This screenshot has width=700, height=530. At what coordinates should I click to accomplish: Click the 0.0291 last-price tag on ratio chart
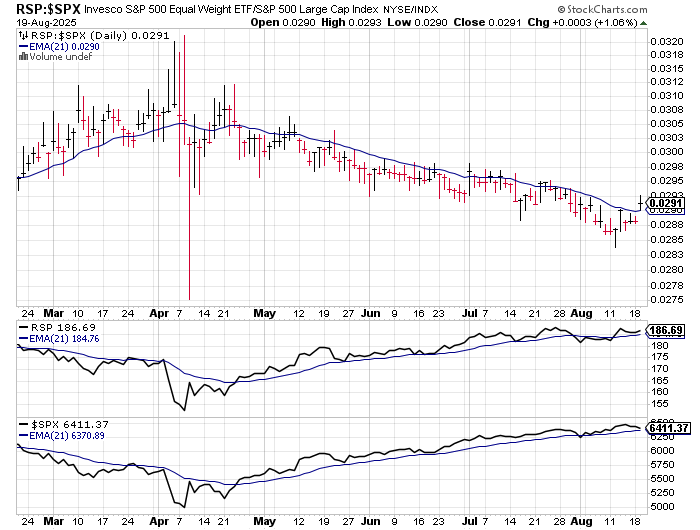(x=666, y=204)
